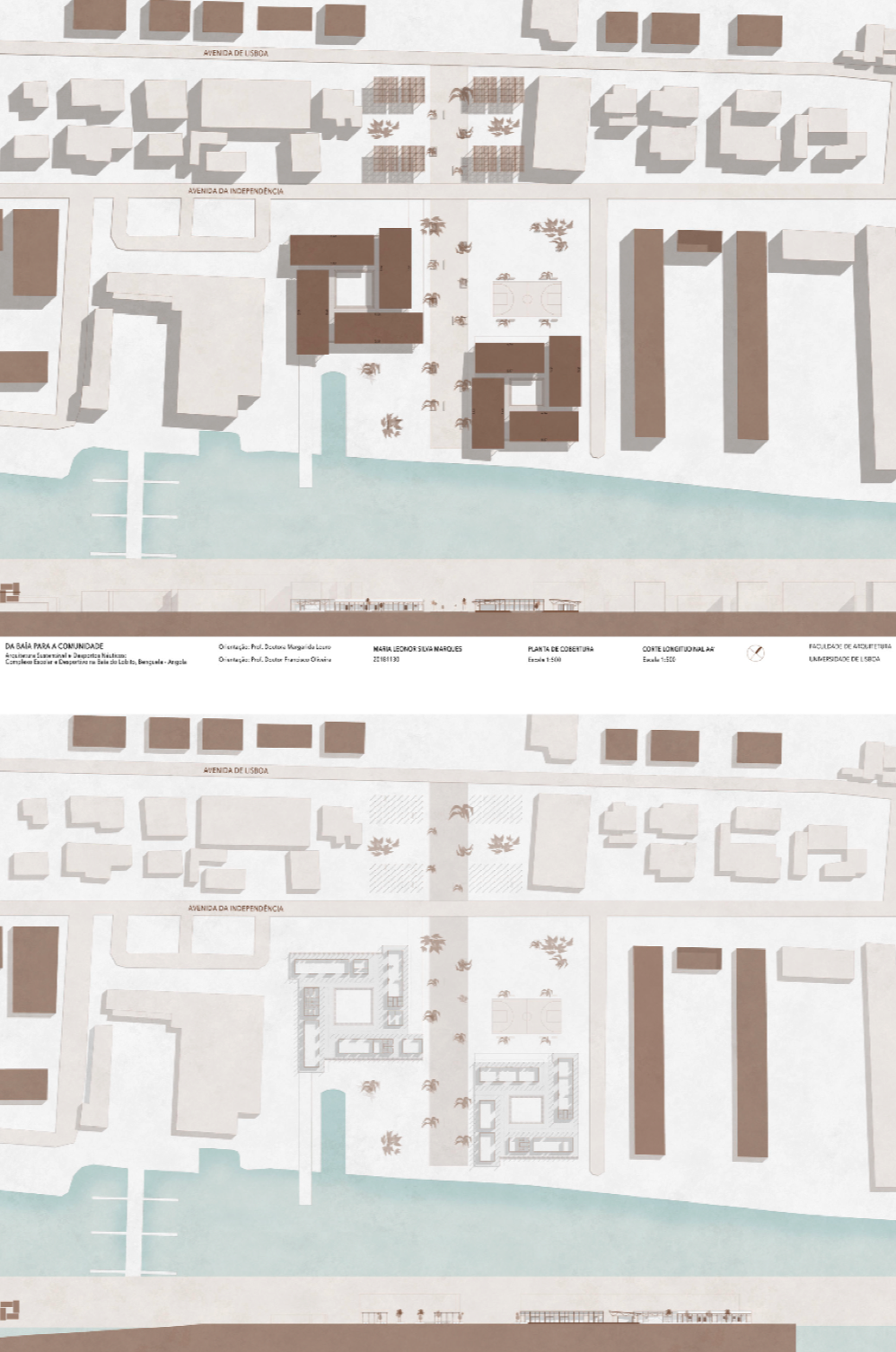Click the north arrow compass symbol
Image resolution: width=896 pixels, height=1352 pixels.
pyautogui.click(x=756, y=653)
